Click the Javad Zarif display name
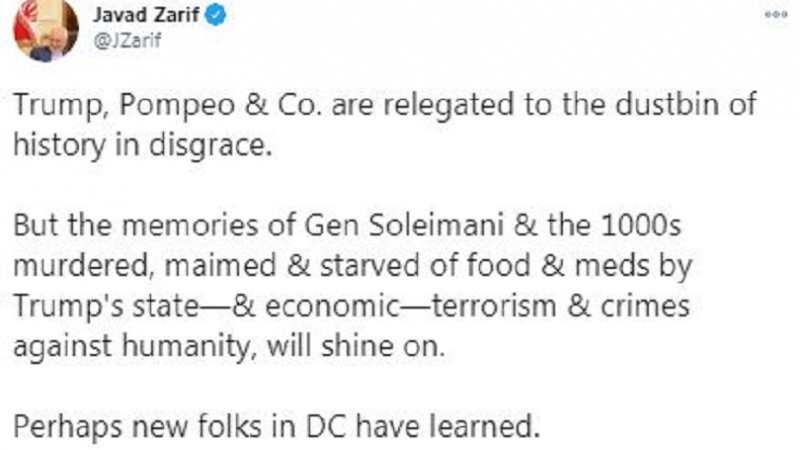Screen dimensions: 800x450 pyautogui.click(x=148, y=16)
